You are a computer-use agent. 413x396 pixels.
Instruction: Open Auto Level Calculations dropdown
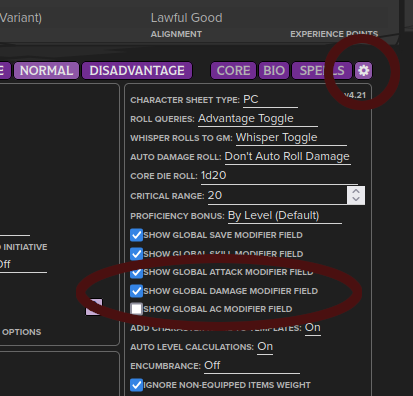[x=265, y=347]
